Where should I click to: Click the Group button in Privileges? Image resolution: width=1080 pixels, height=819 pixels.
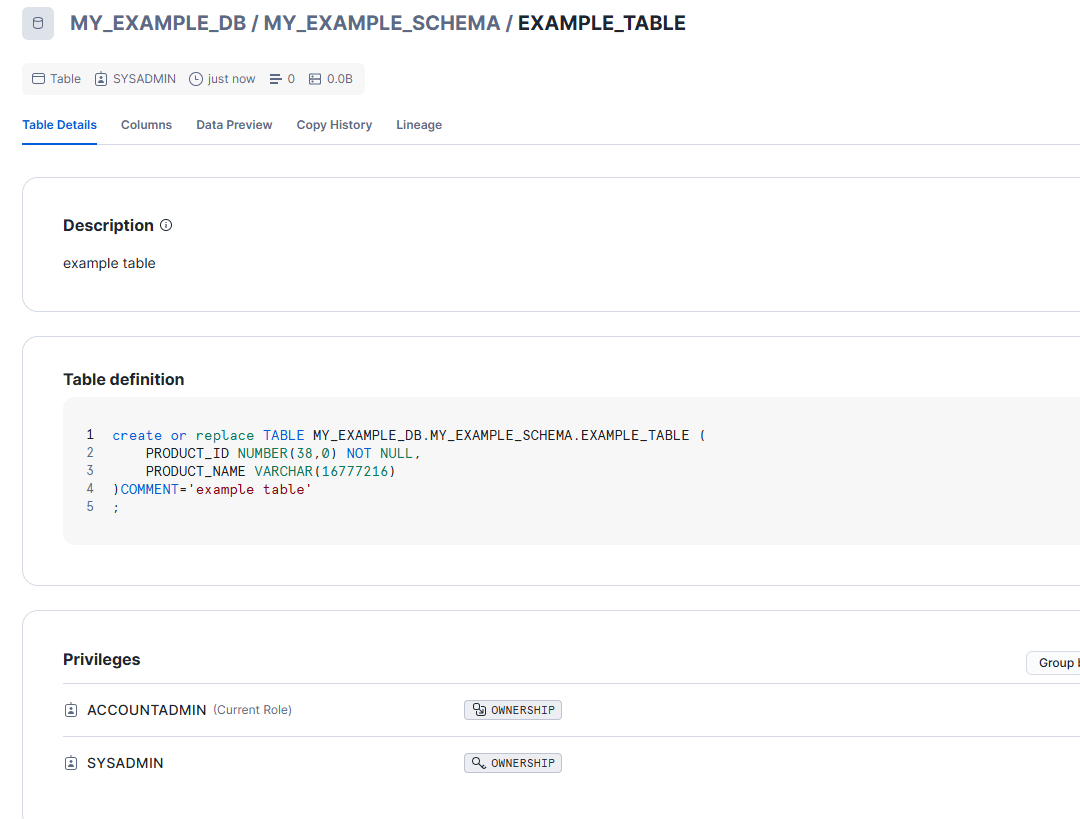click(1053, 663)
